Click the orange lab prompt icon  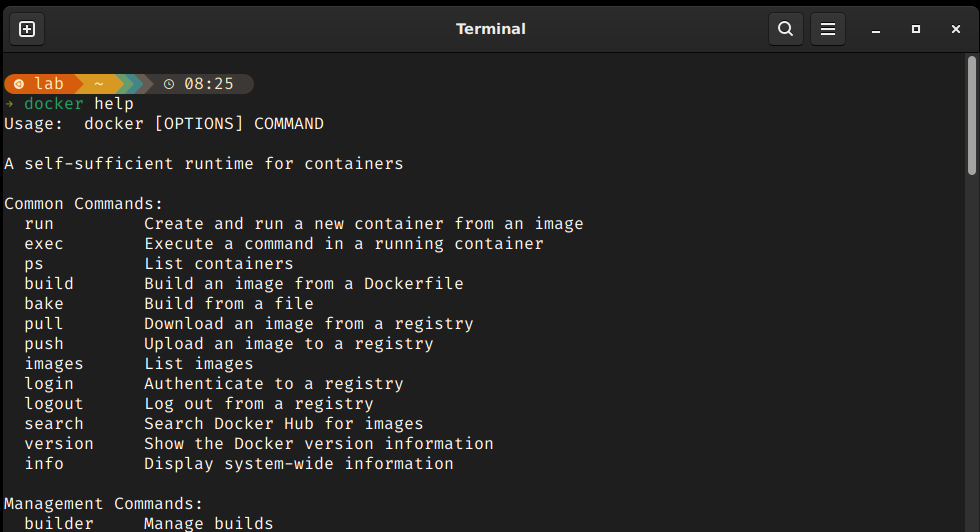19,84
